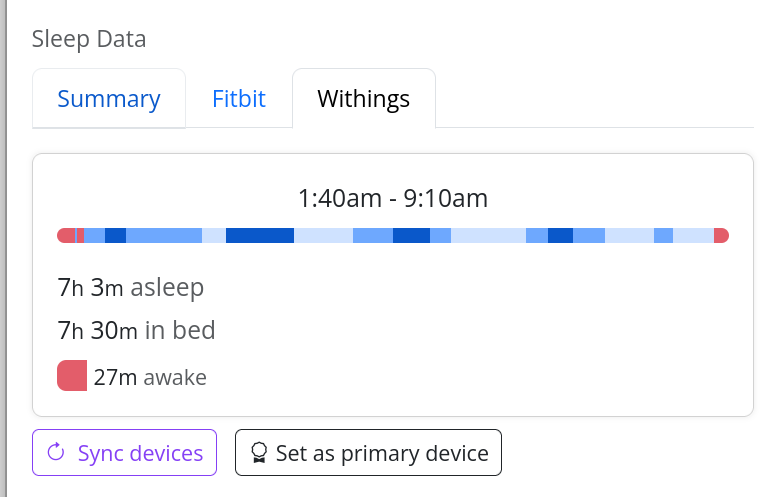Click the 7h 30m in bed stat
Viewport: 764px width, 497px height.
137,330
